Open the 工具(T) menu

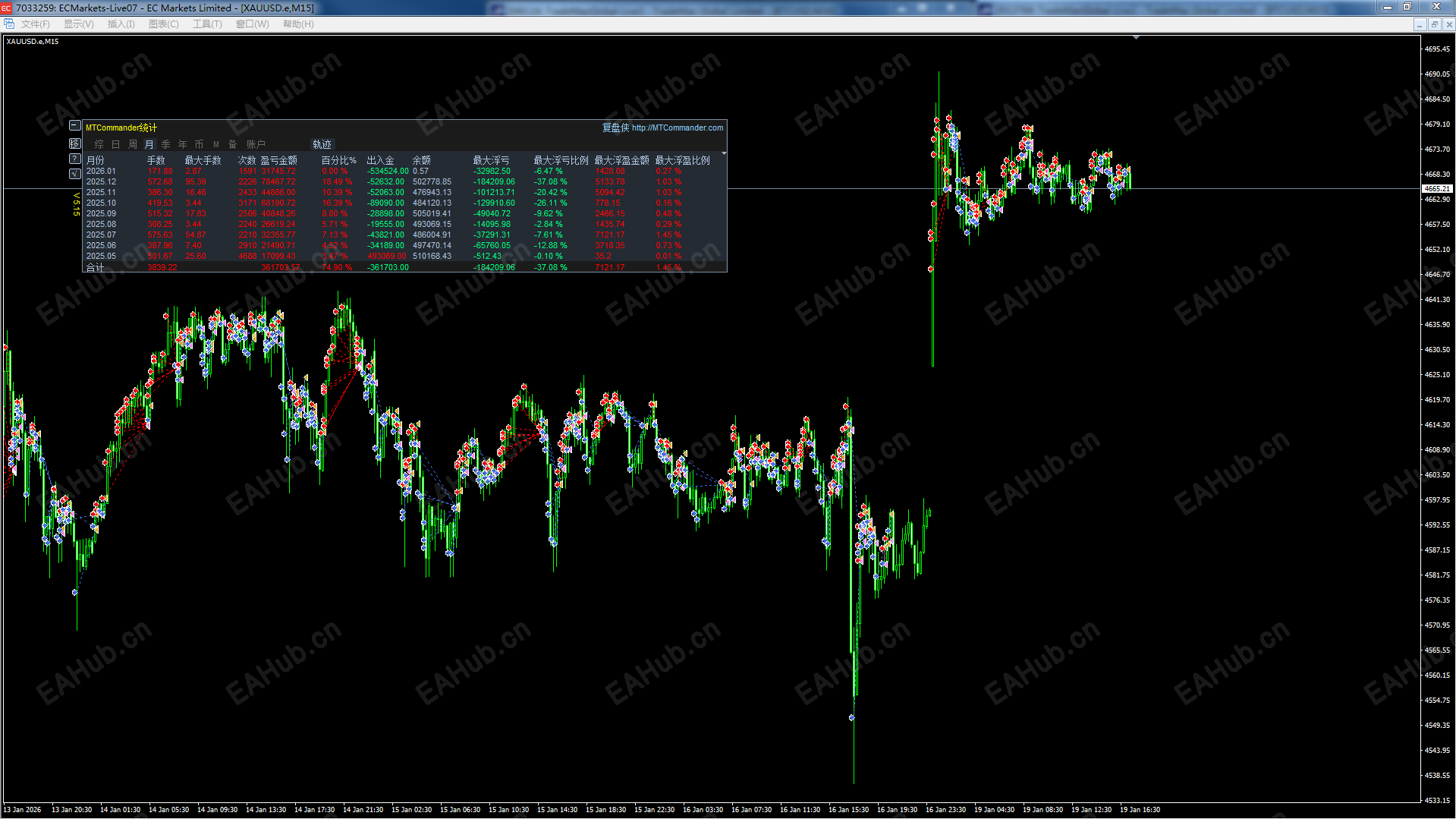point(207,24)
